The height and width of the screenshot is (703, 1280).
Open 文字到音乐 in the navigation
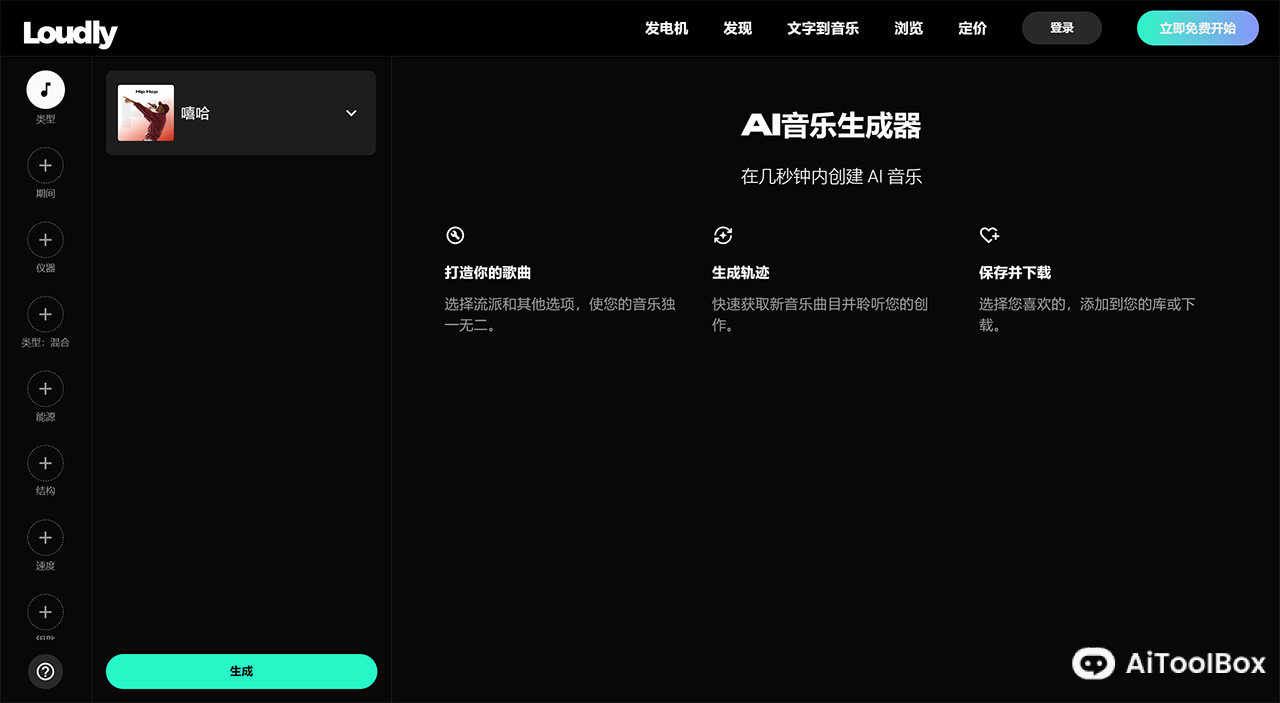click(x=822, y=28)
